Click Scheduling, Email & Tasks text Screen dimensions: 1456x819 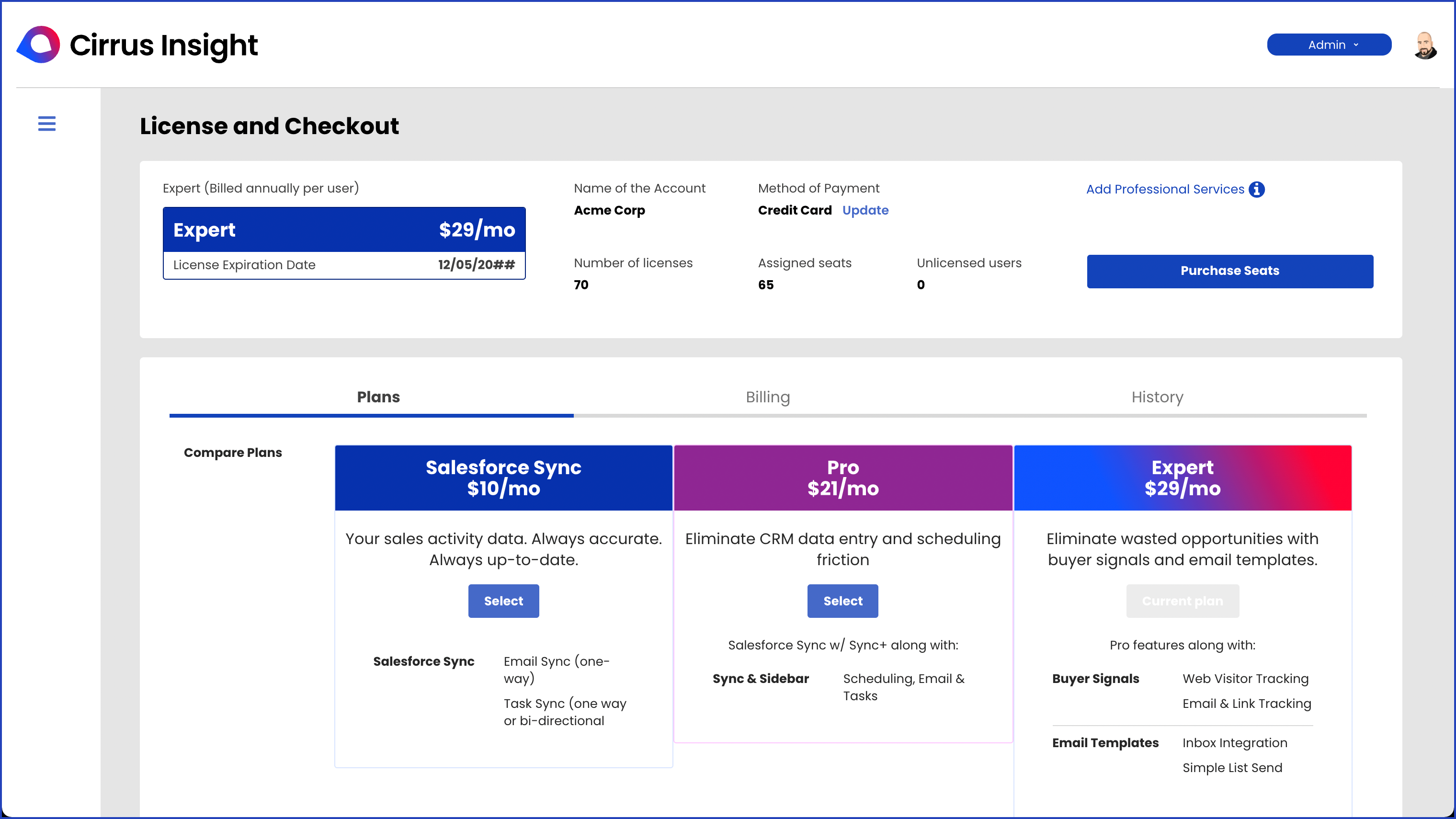coord(904,687)
